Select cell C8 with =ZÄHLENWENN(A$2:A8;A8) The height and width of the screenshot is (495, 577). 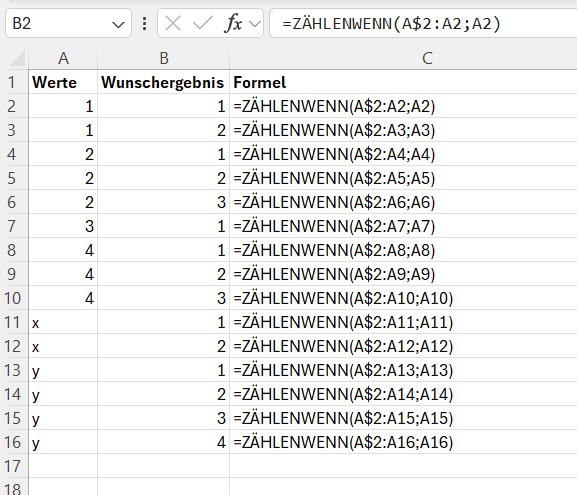403,250
